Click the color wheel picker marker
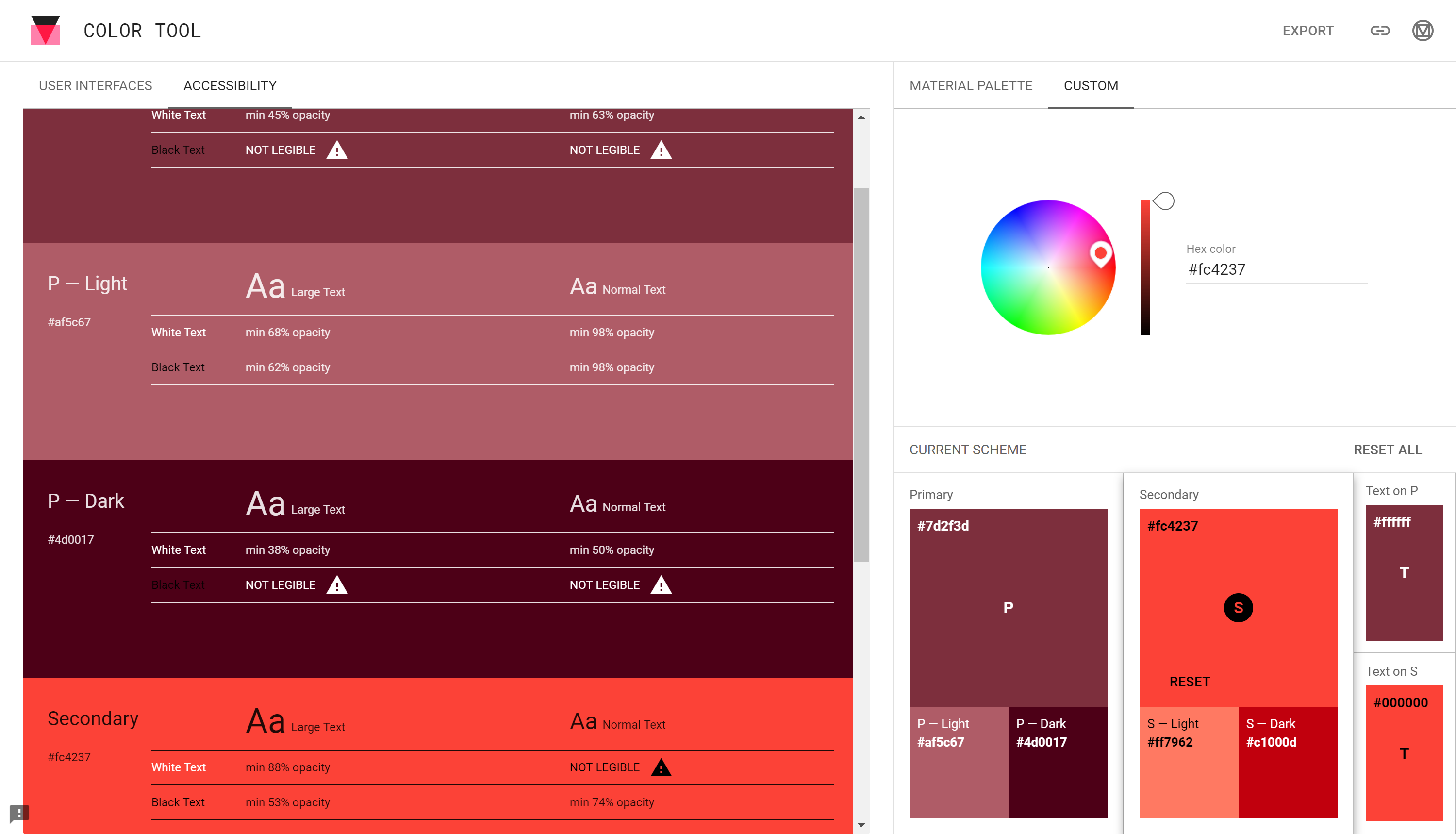Viewport: 1456px width, 834px height. [1100, 254]
